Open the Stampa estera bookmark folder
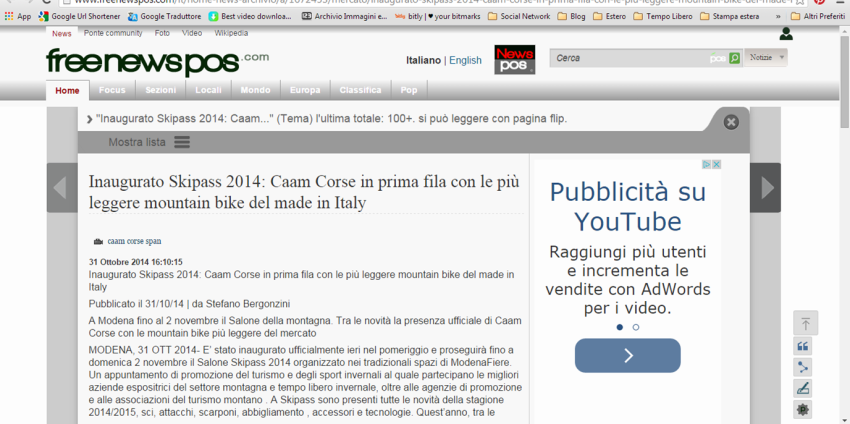The image size is (850, 424). tap(730, 16)
